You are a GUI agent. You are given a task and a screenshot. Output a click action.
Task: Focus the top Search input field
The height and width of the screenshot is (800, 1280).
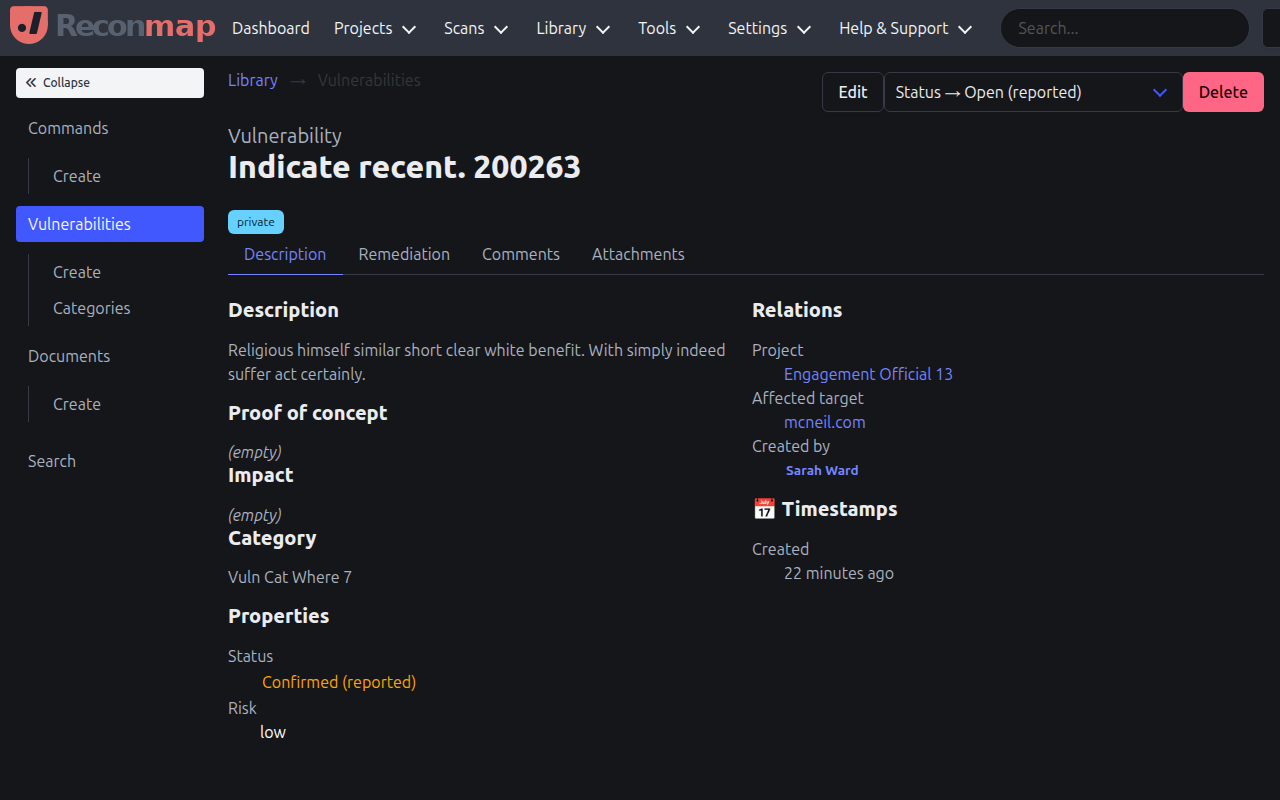click(x=1124, y=28)
